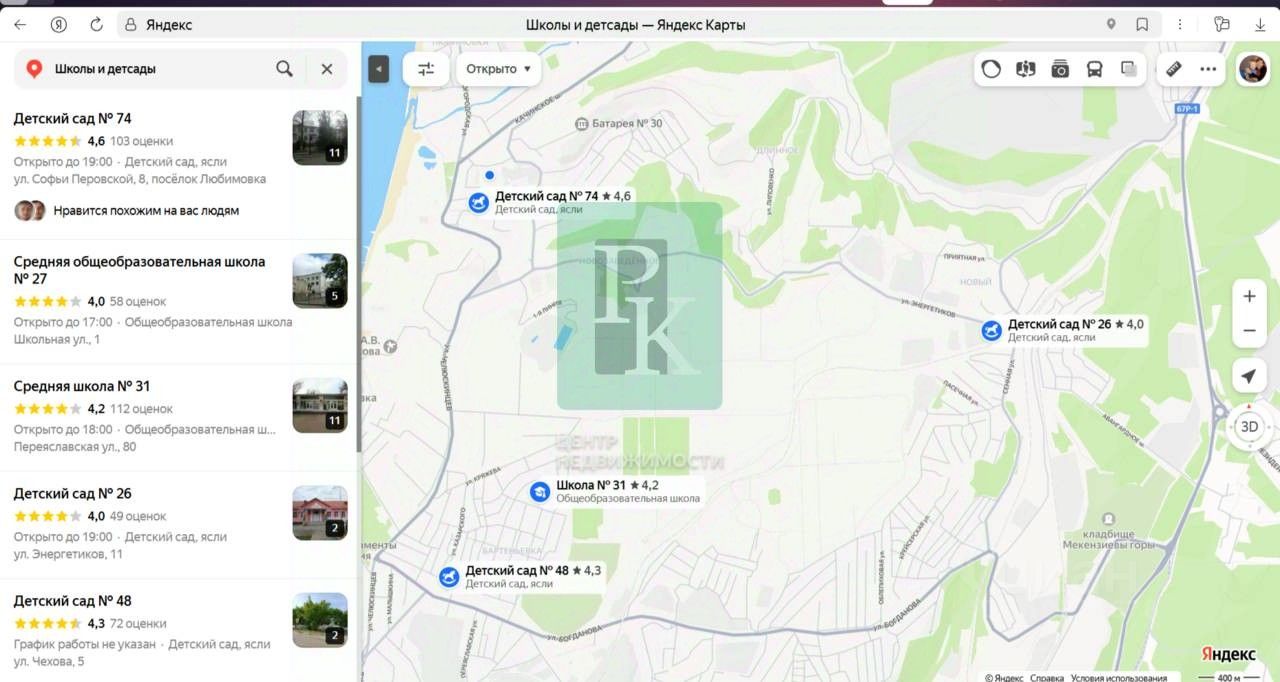Open Средняя школа № 31 listing
Screen dimensions: 1280x682
[x=82, y=386]
